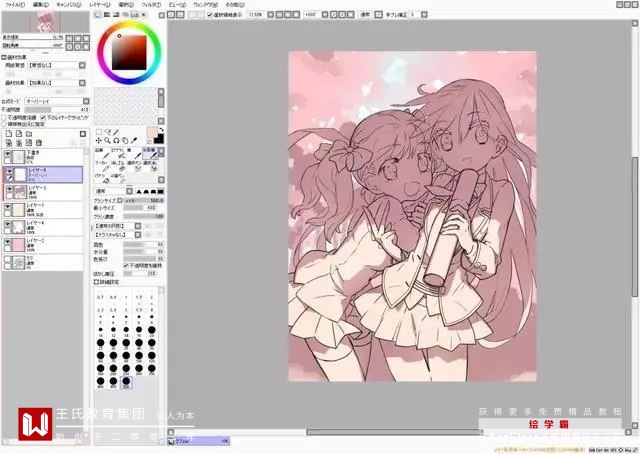Enable 不透明度保護 preserve opacity checkbox
The width and height of the screenshot is (640, 454).
4,118
